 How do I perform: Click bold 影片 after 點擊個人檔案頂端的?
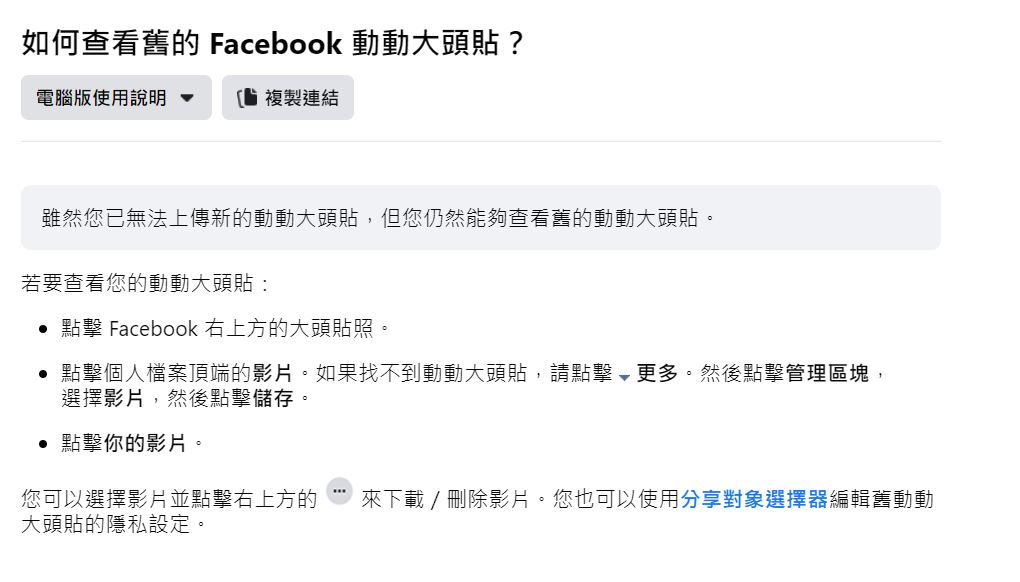(273, 374)
